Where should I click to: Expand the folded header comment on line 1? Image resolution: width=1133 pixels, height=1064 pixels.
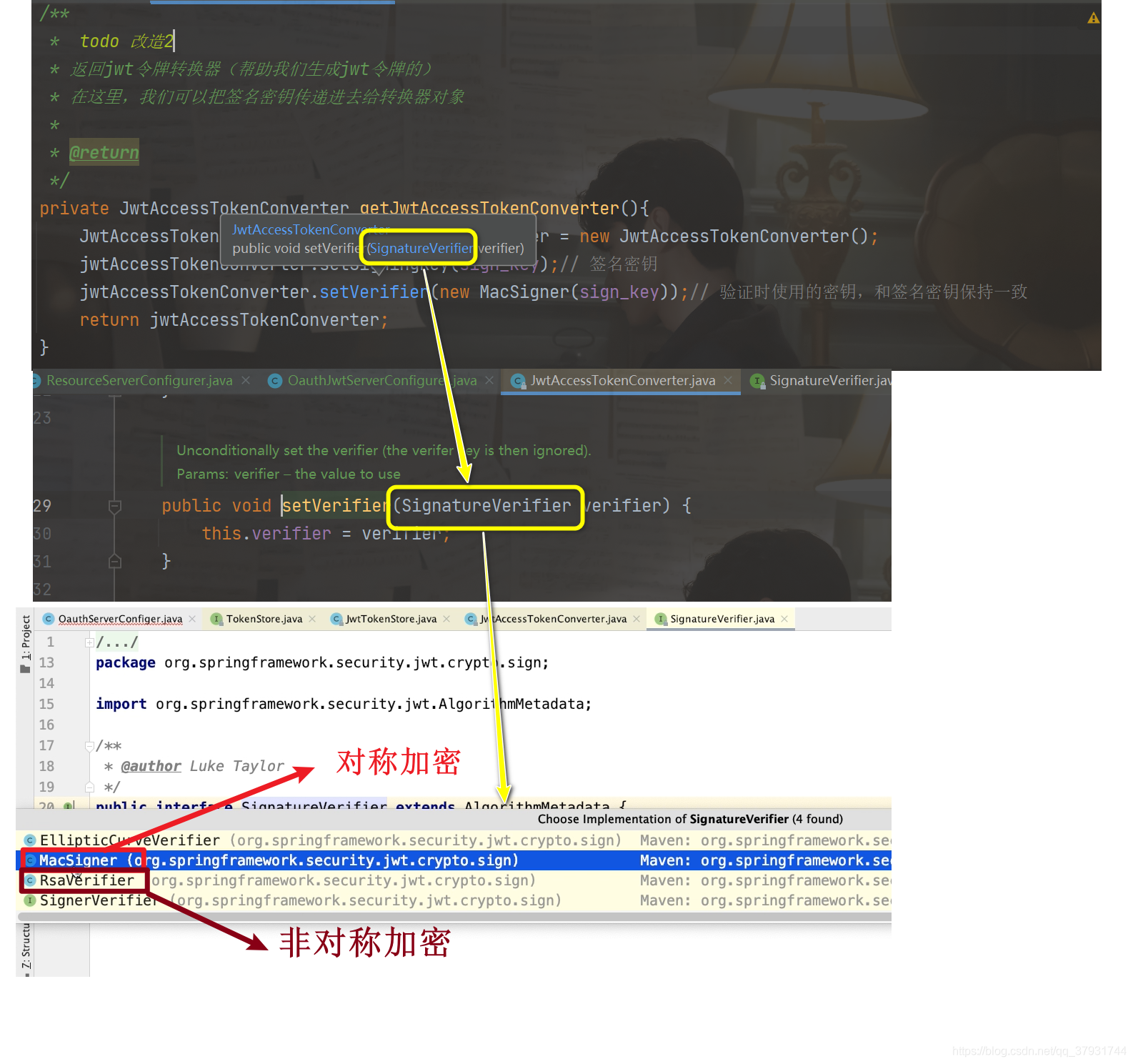click(89, 642)
